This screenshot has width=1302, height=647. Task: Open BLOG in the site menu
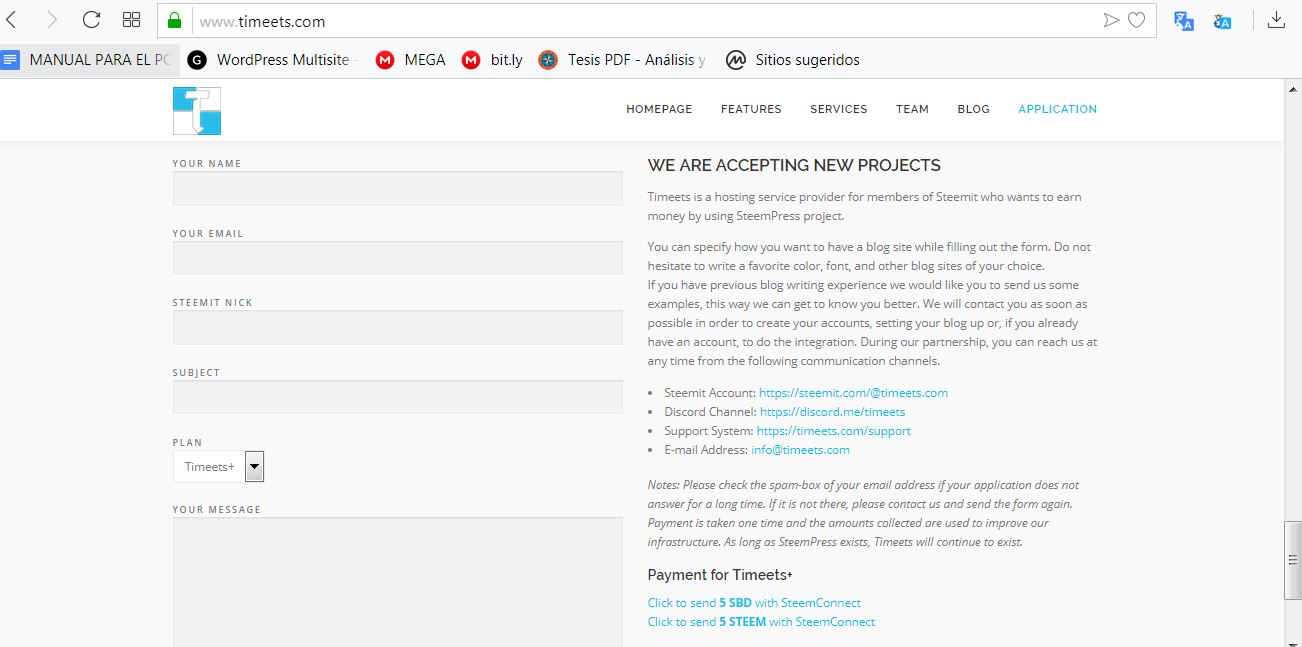pos(973,109)
